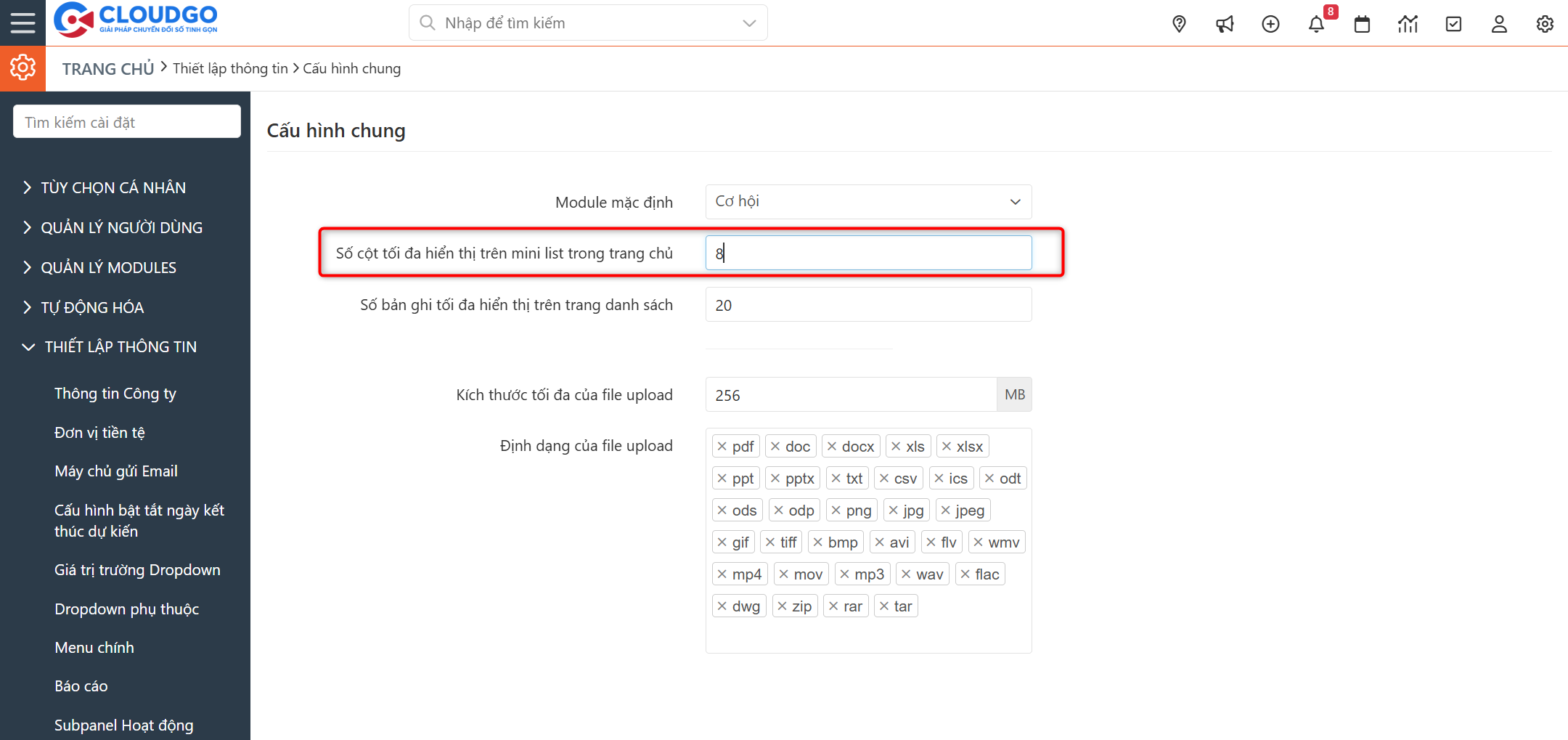
Task: Open the hamburger menu
Action: 23,23
